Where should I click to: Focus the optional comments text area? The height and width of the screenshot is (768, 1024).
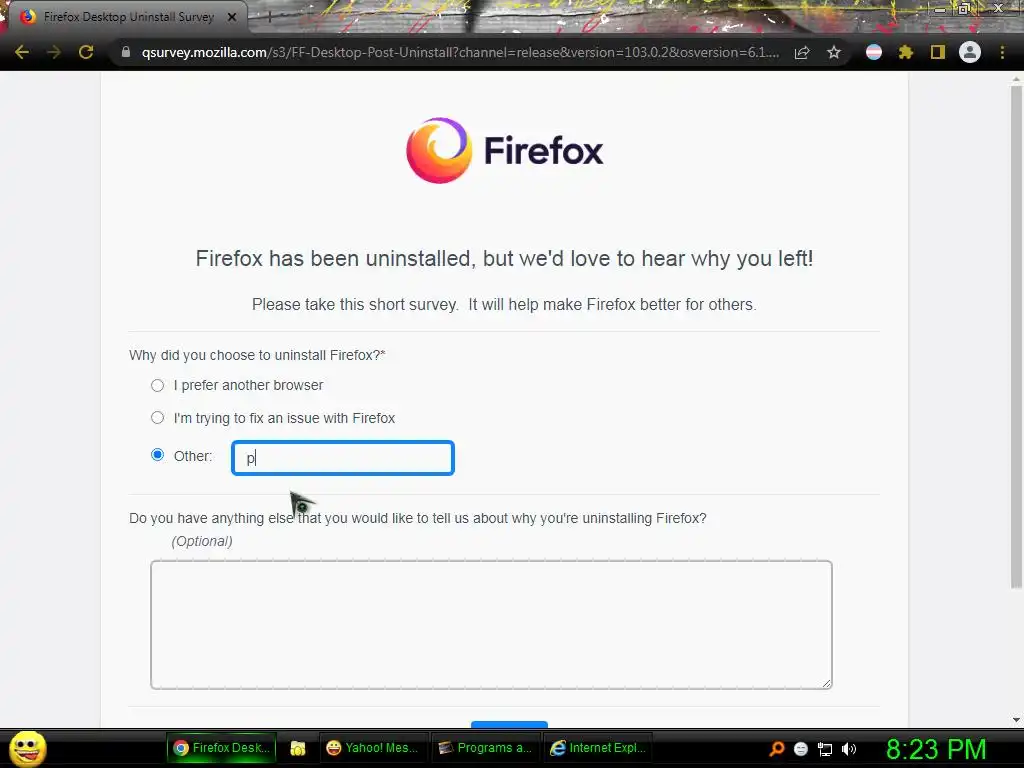point(491,624)
